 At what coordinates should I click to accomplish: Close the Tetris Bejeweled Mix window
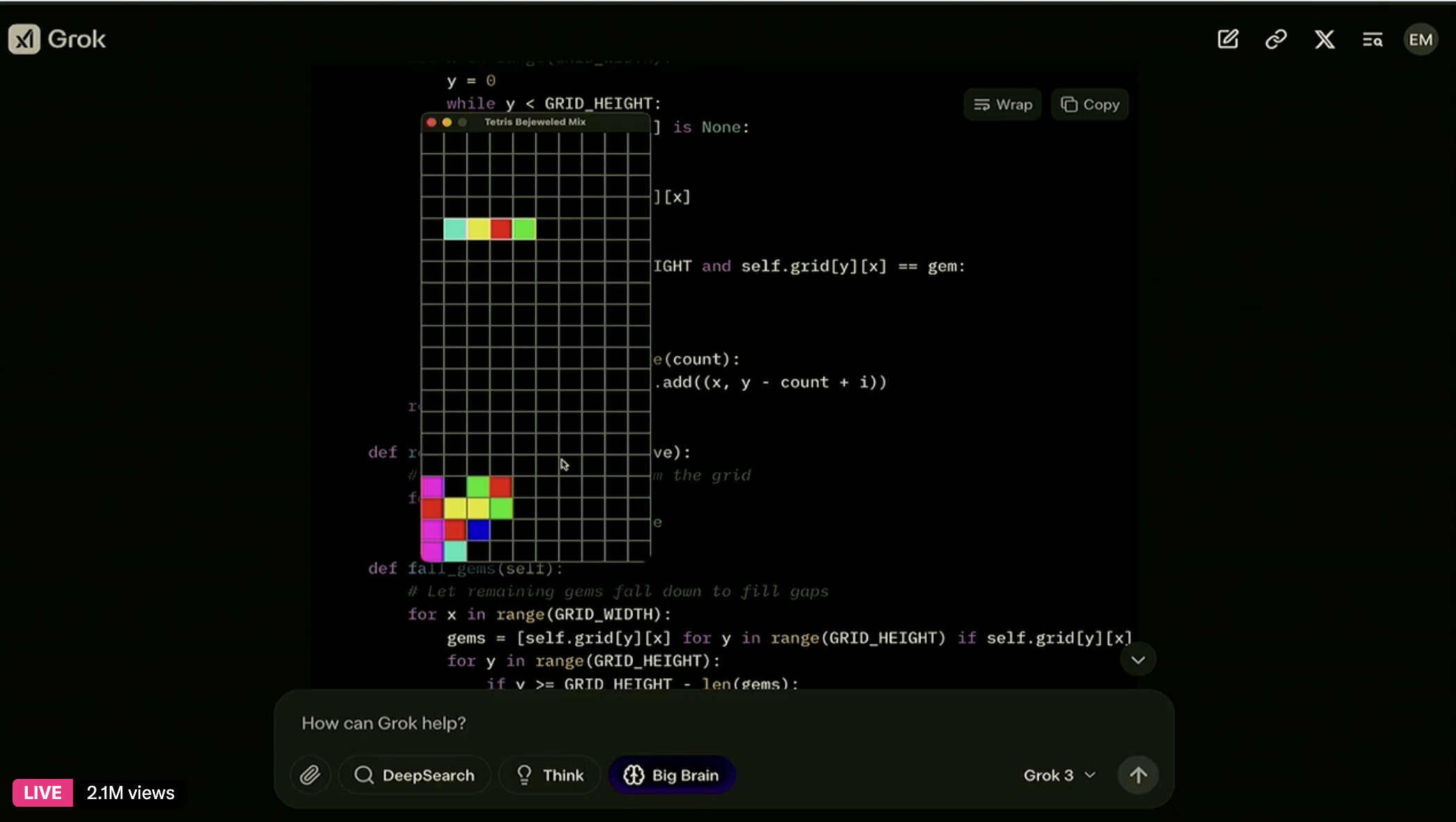click(x=431, y=122)
